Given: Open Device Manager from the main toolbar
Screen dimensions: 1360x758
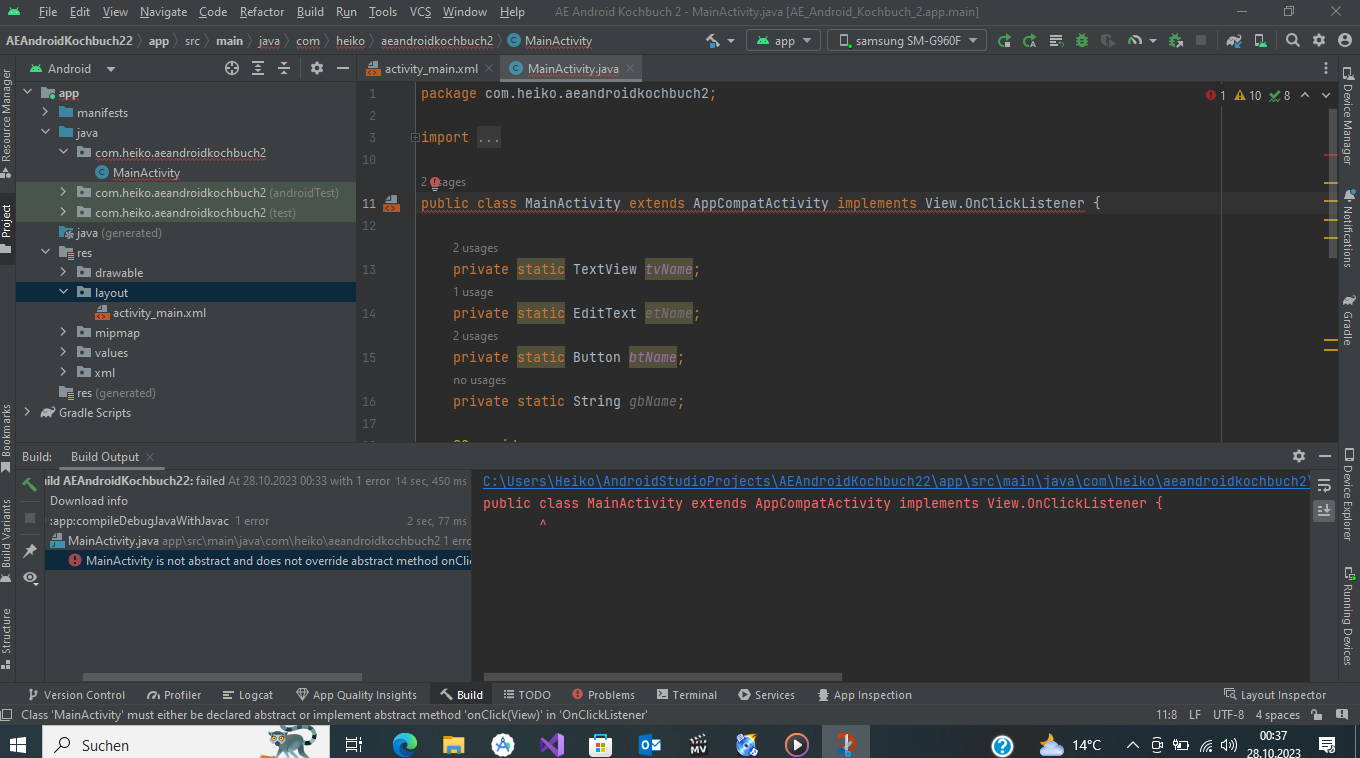Looking at the screenshot, I should click(x=1262, y=41).
